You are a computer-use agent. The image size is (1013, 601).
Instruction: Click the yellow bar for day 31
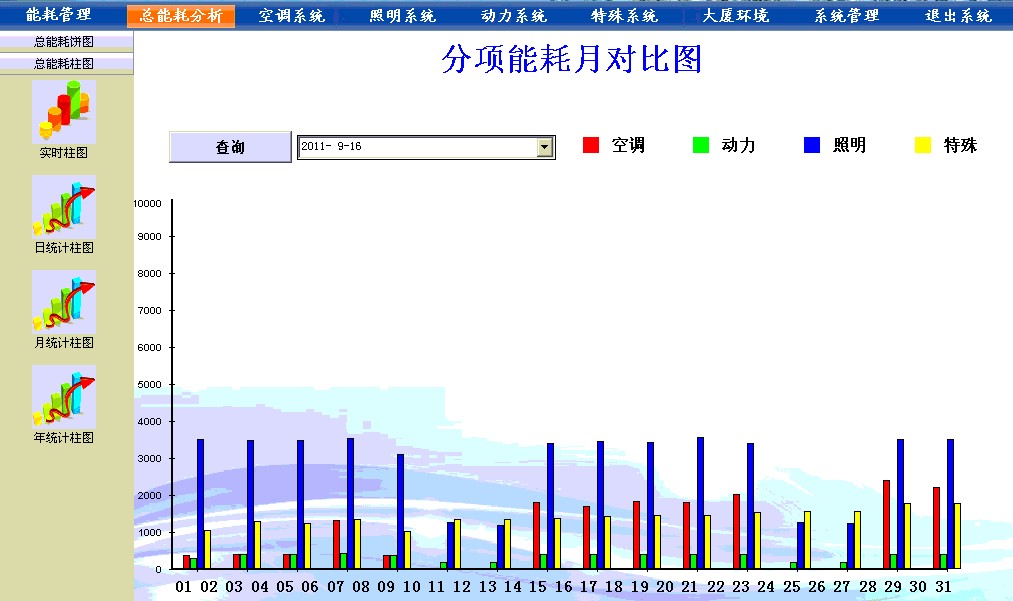[957, 536]
